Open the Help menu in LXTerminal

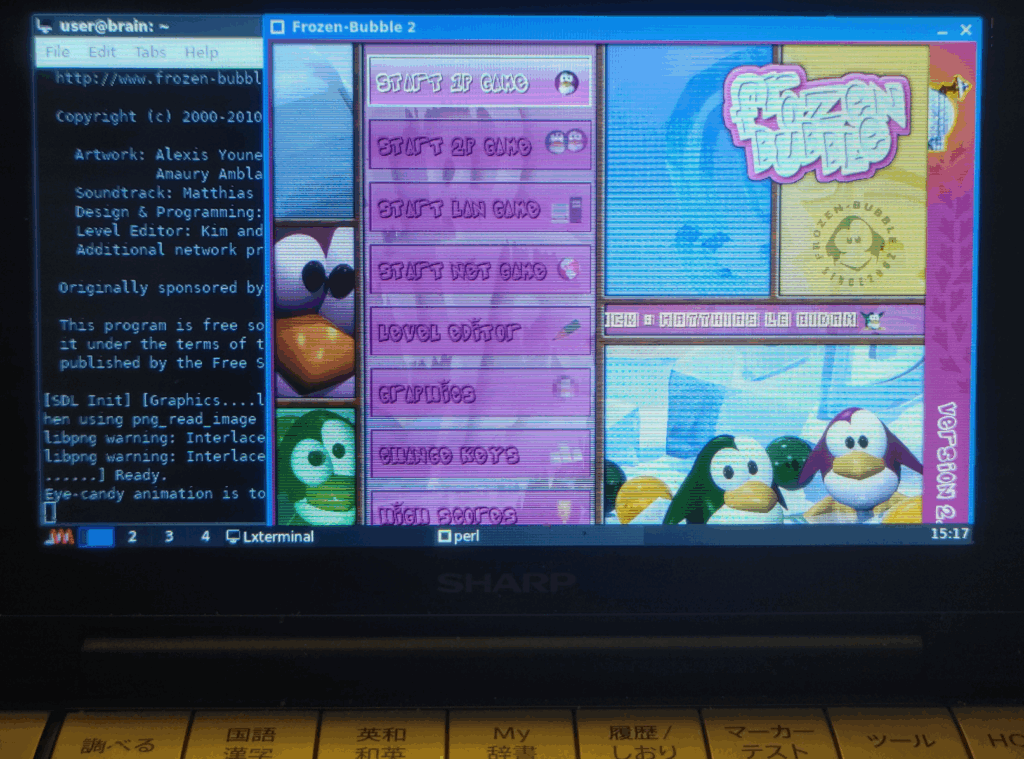point(201,52)
